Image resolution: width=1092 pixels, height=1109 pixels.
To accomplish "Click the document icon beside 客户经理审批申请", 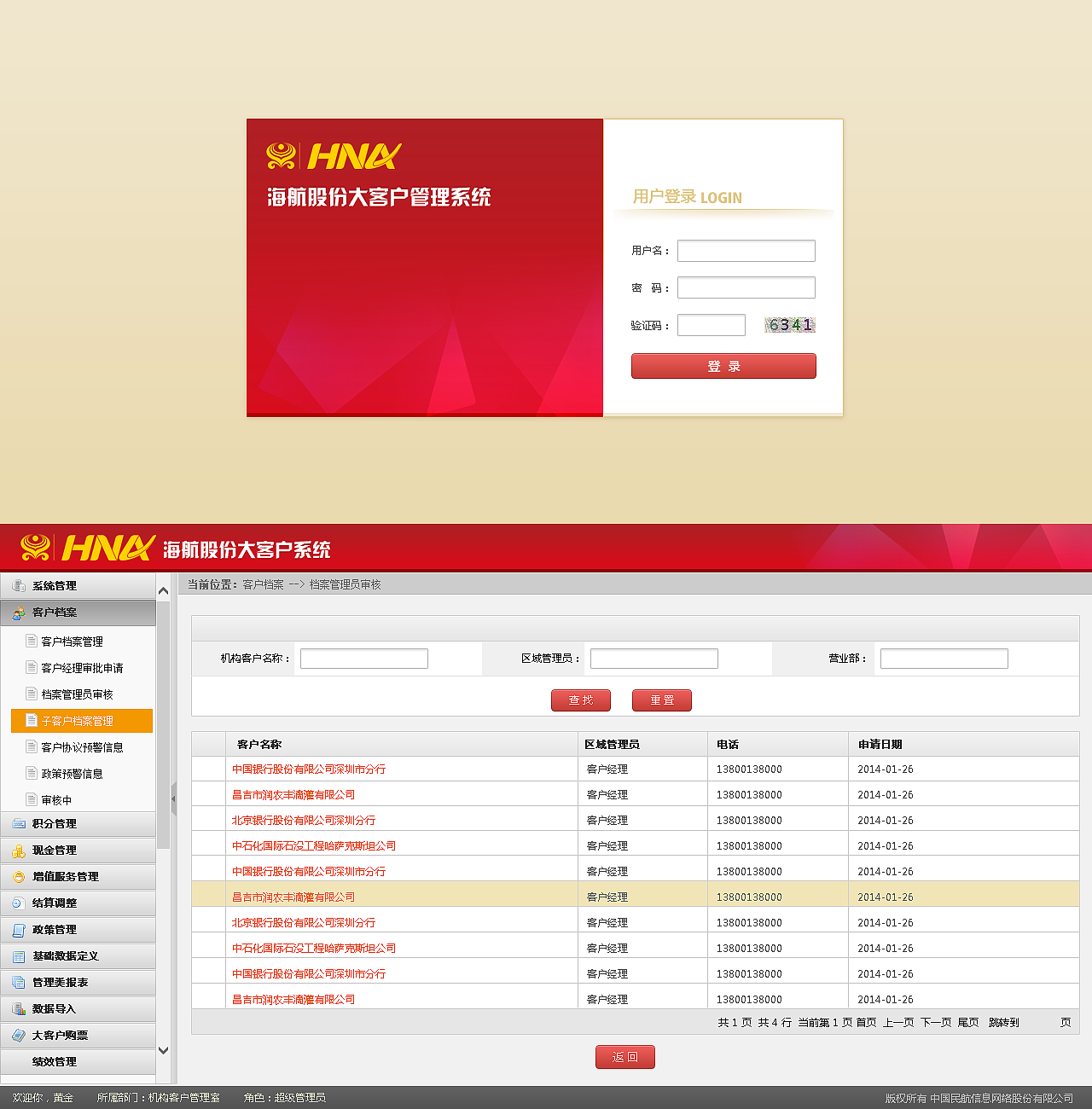I will (x=32, y=667).
